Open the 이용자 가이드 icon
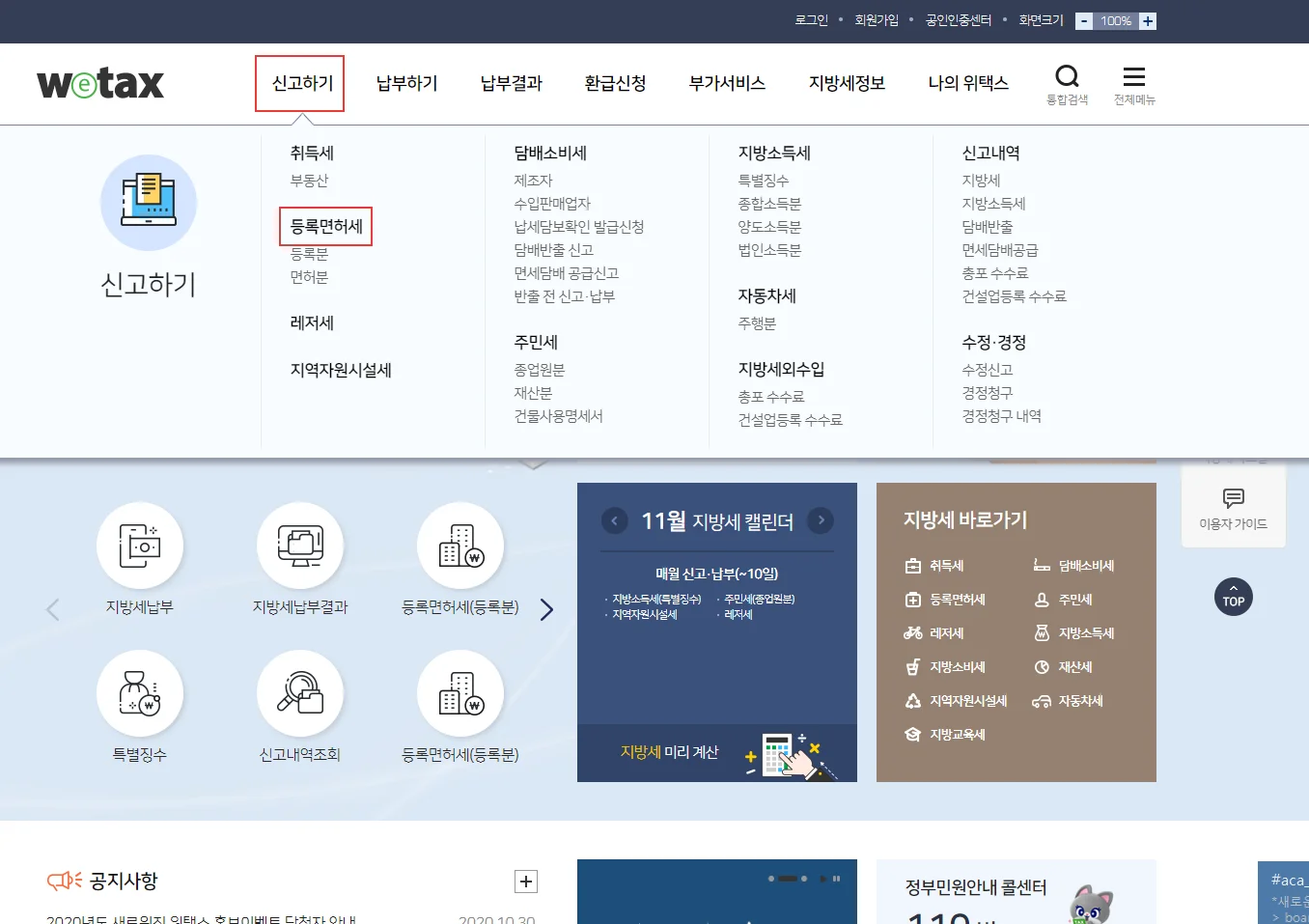1309x924 pixels. (1233, 507)
